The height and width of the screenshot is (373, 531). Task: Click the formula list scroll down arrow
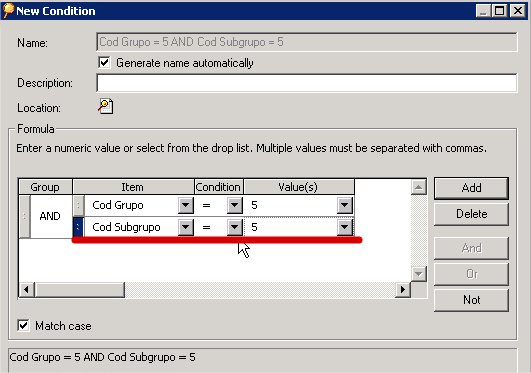click(x=419, y=273)
